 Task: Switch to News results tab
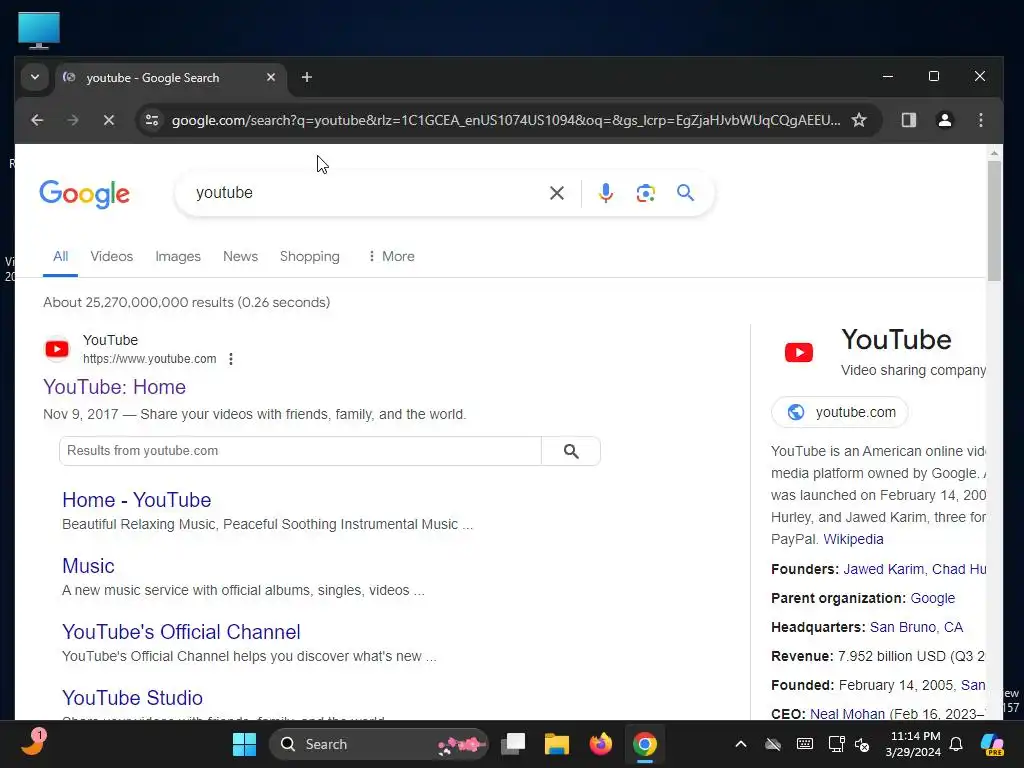(240, 257)
